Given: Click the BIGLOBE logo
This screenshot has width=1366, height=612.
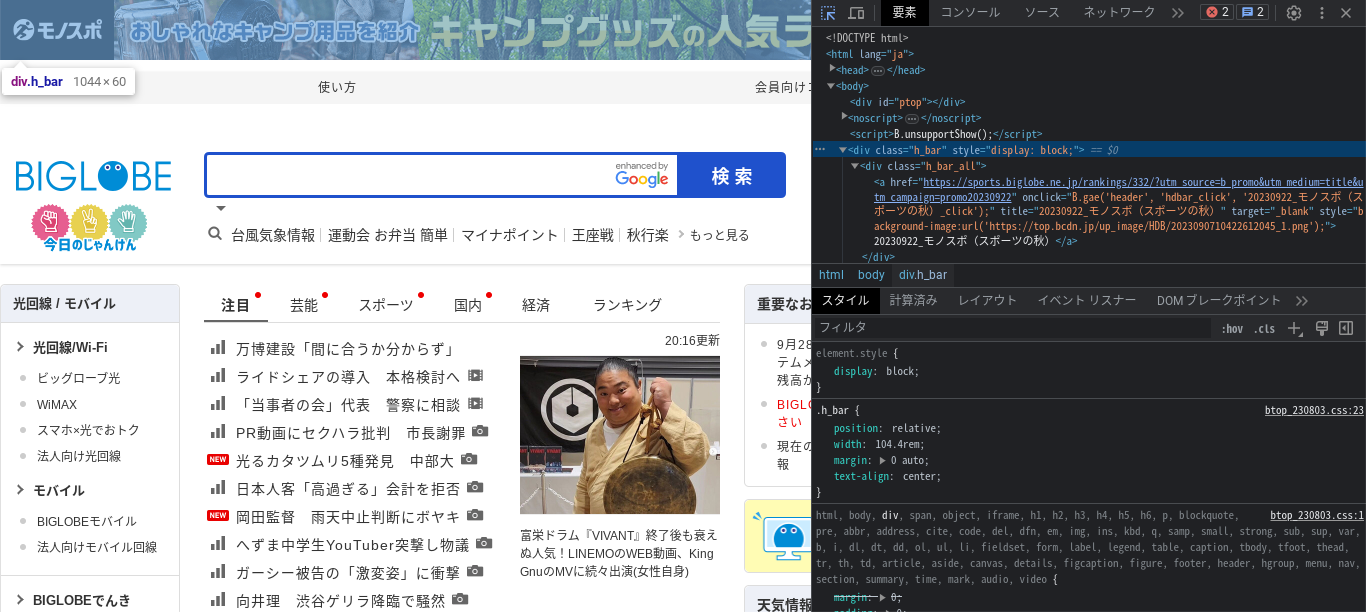Looking at the screenshot, I should pos(93,176).
